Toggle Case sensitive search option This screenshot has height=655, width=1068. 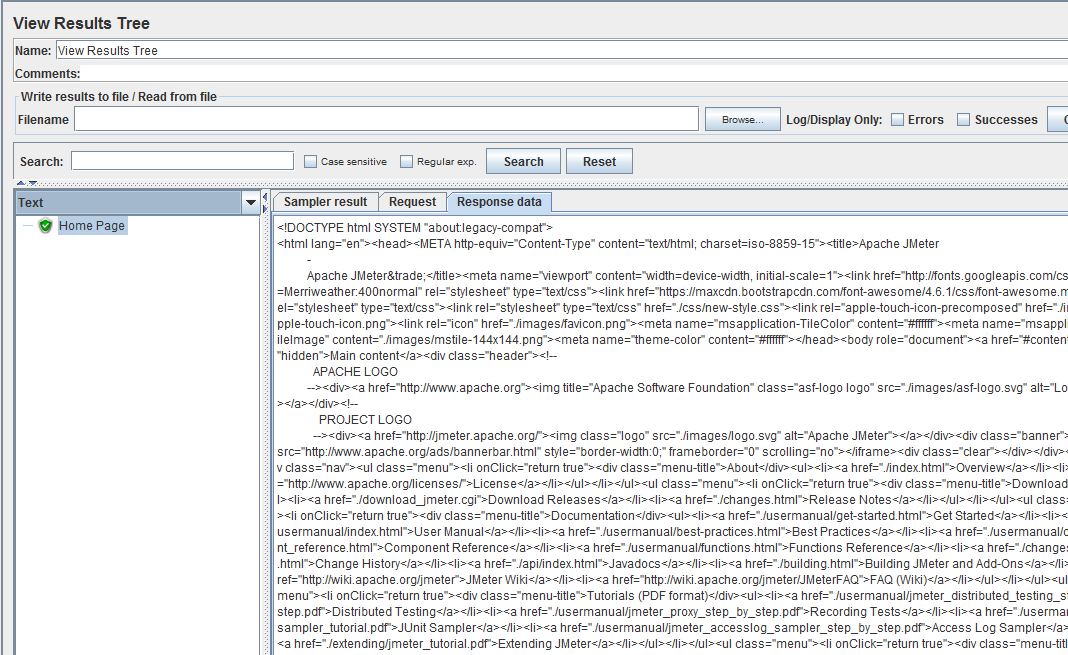tap(311, 160)
